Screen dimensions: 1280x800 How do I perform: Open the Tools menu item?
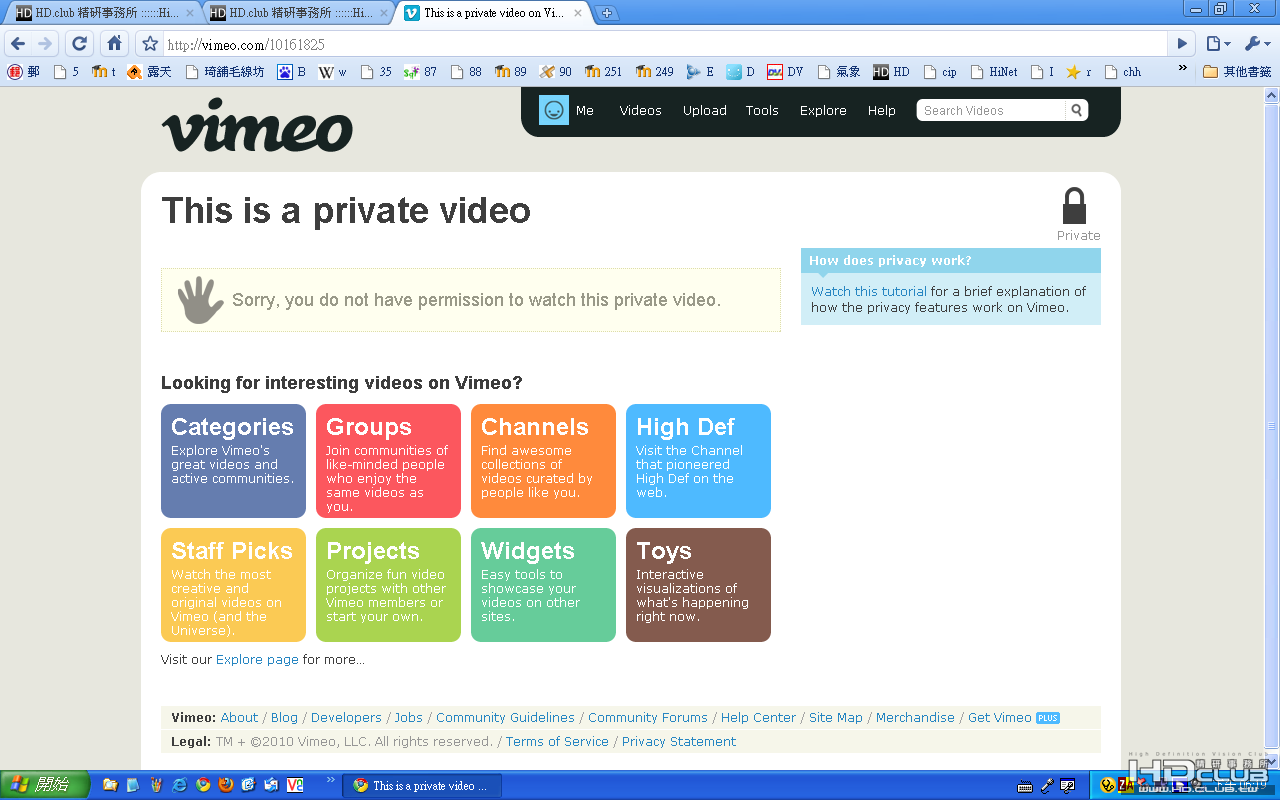click(x=762, y=111)
